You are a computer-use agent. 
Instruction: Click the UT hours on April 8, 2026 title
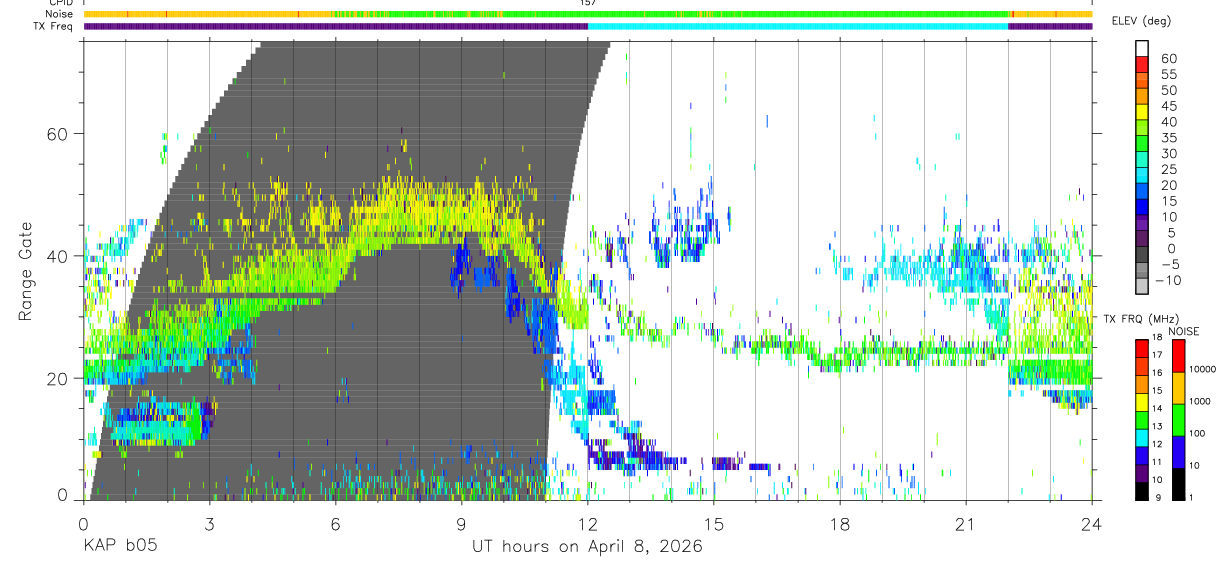coord(588,547)
